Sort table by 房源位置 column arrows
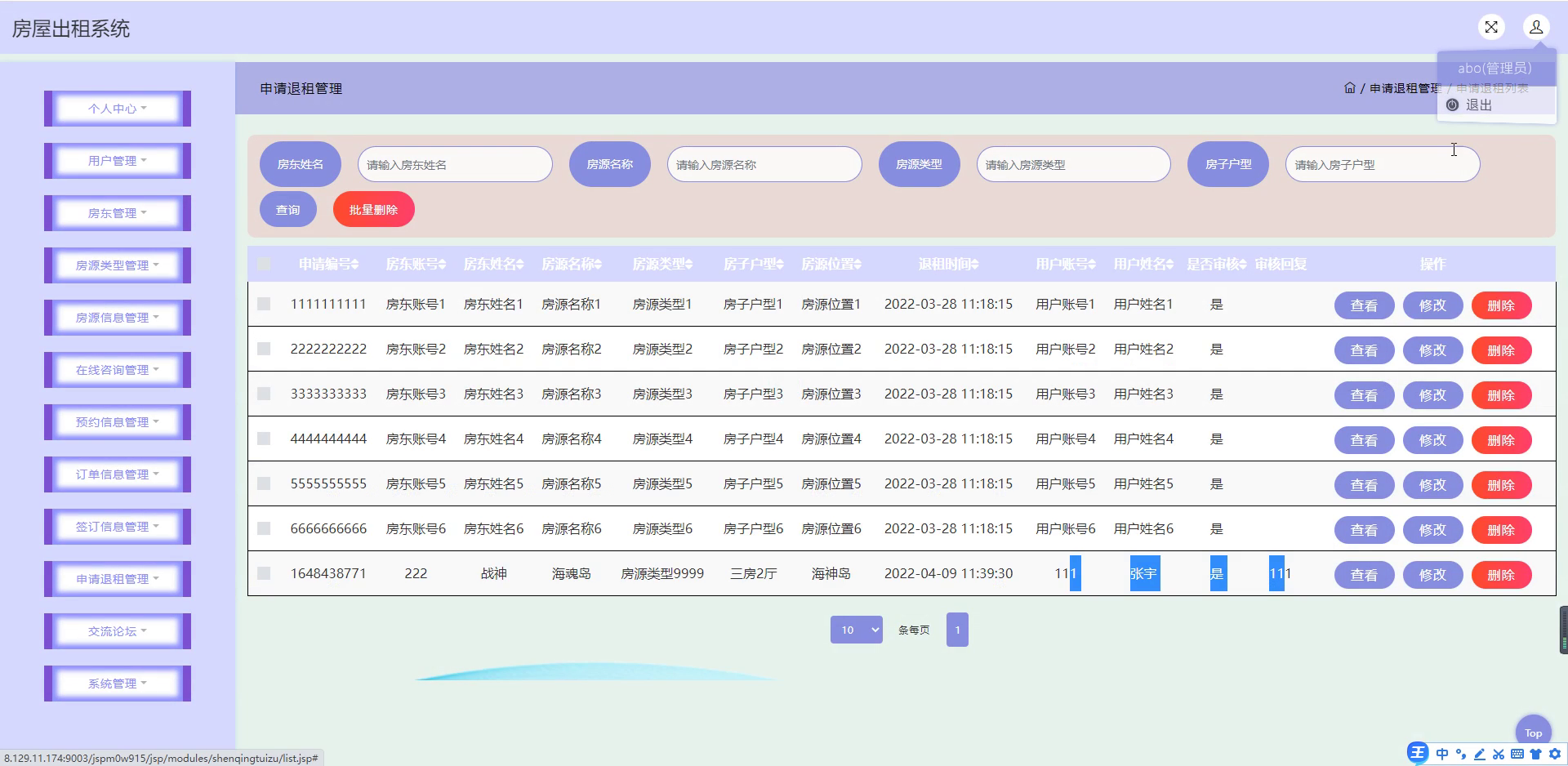 click(x=857, y=265)
